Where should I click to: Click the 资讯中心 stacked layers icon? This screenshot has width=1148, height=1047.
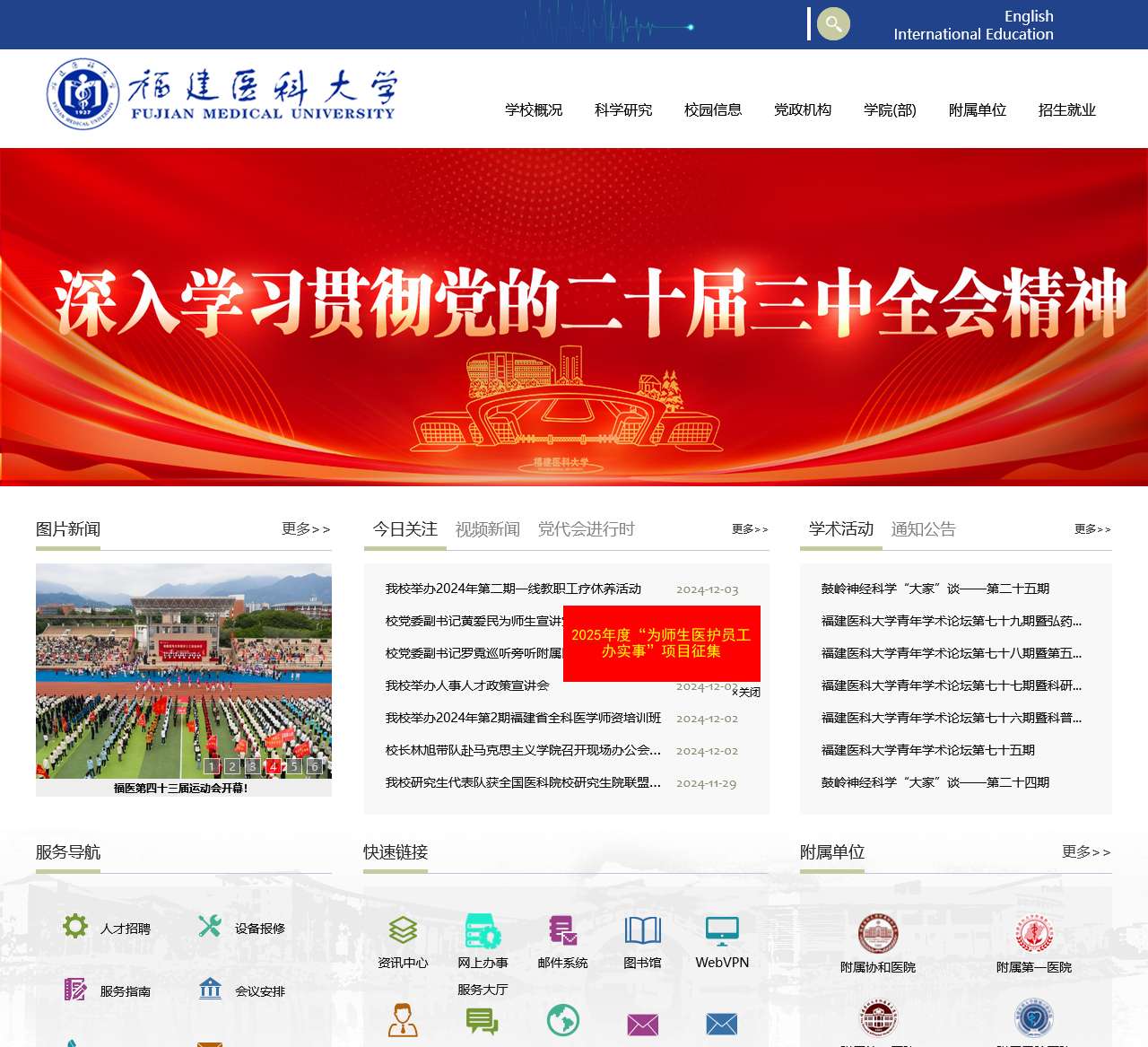(403, 930)
